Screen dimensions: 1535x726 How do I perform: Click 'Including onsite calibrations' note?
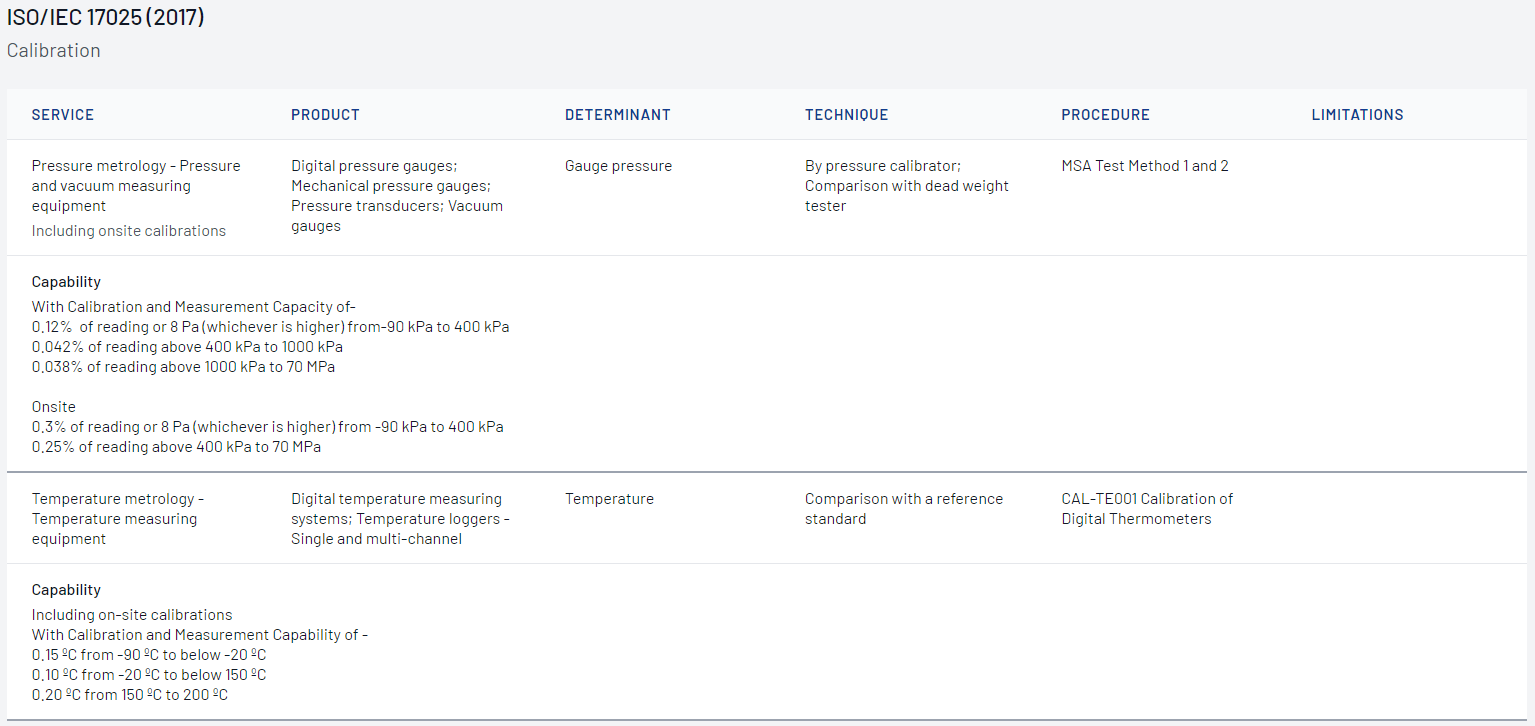tap(129, 231)
